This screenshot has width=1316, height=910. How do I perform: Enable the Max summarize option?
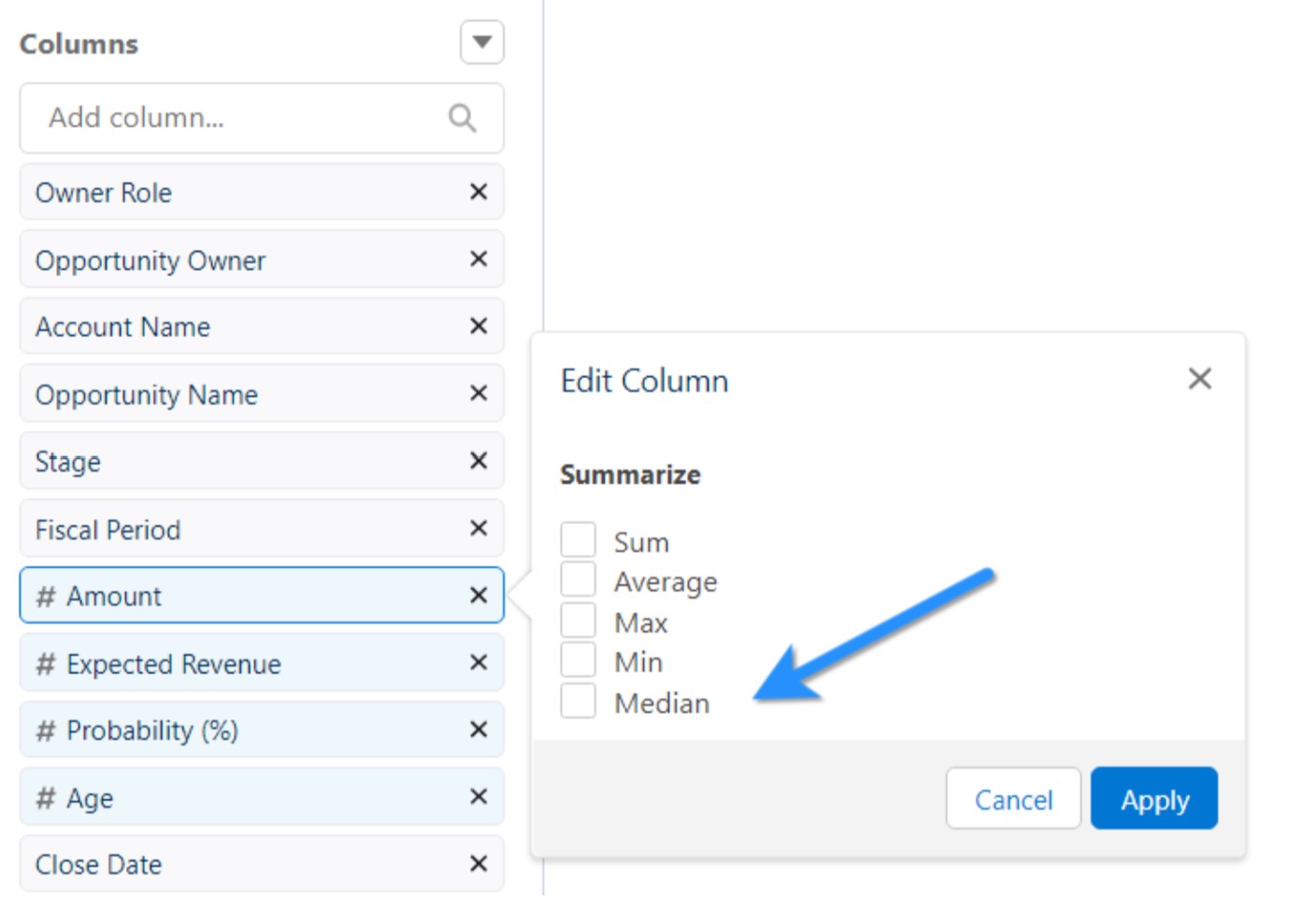coord(578,619)
